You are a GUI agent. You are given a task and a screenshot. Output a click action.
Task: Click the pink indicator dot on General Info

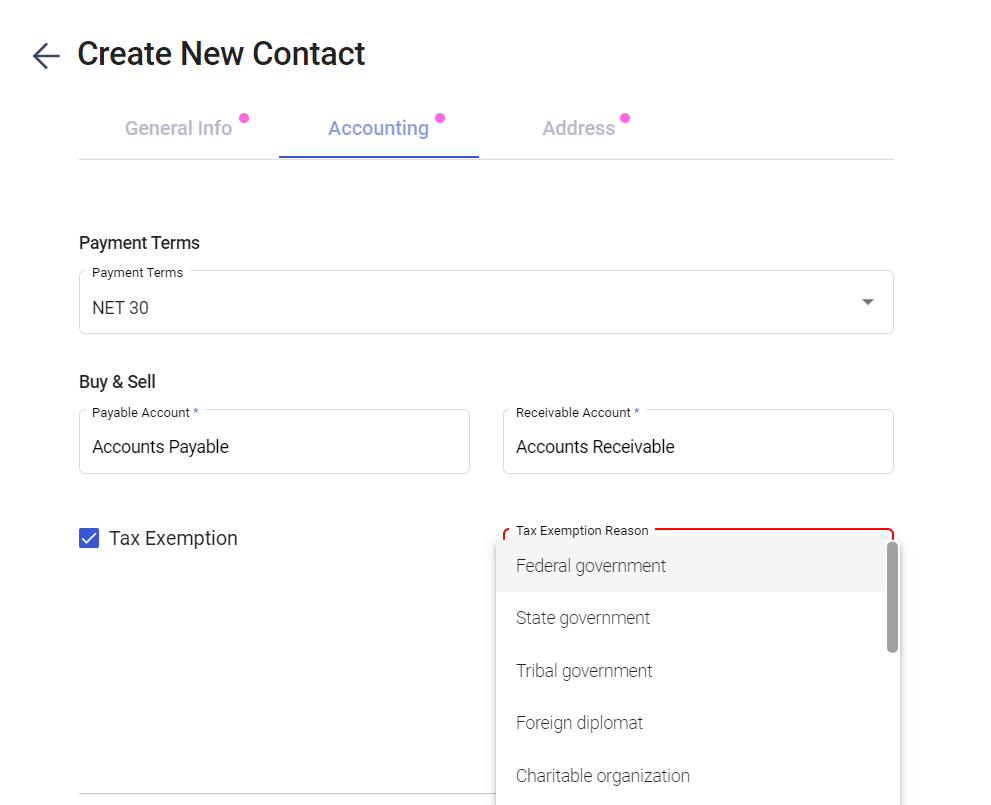click(x=244, y=118)
